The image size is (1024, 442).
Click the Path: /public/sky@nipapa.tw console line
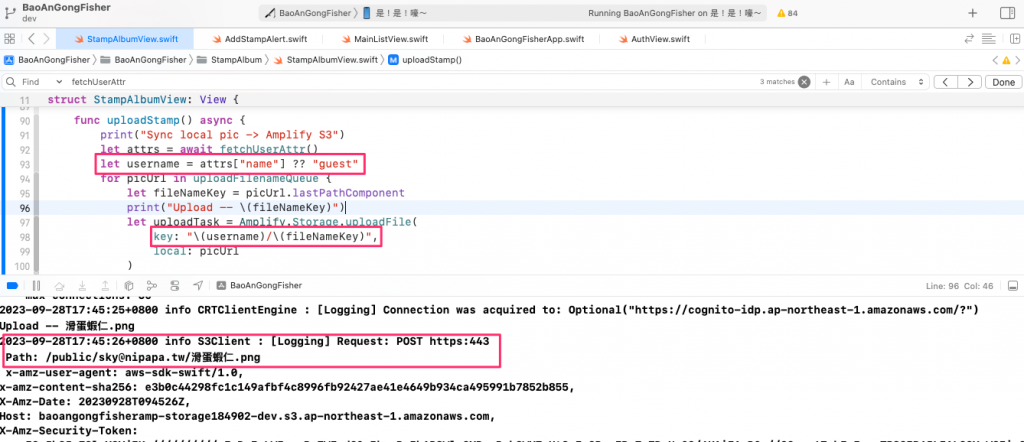tap(134, 358)
